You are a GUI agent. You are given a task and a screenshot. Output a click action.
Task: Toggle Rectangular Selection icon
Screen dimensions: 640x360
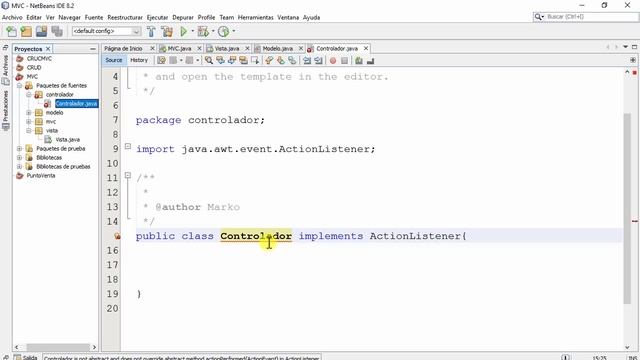tap(255, 60)
